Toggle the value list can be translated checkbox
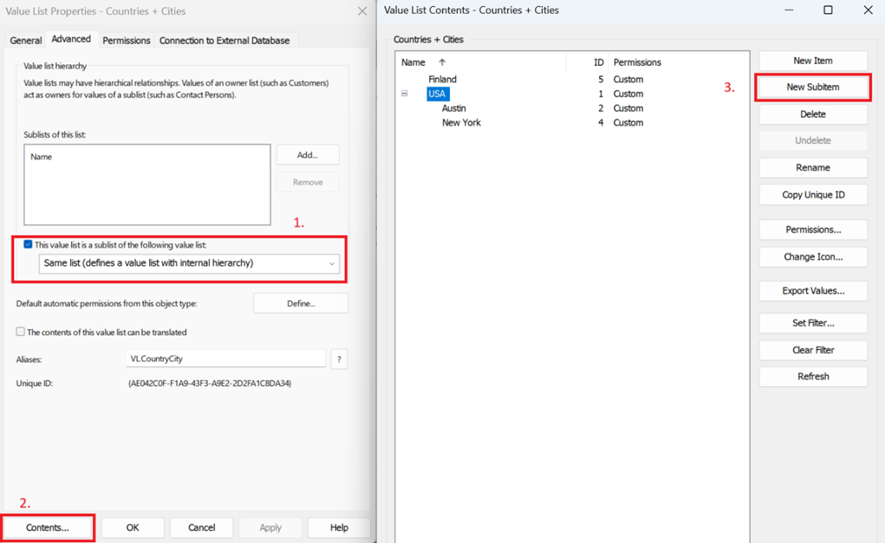This screenshot has height=543, width=885. point(20,331)
